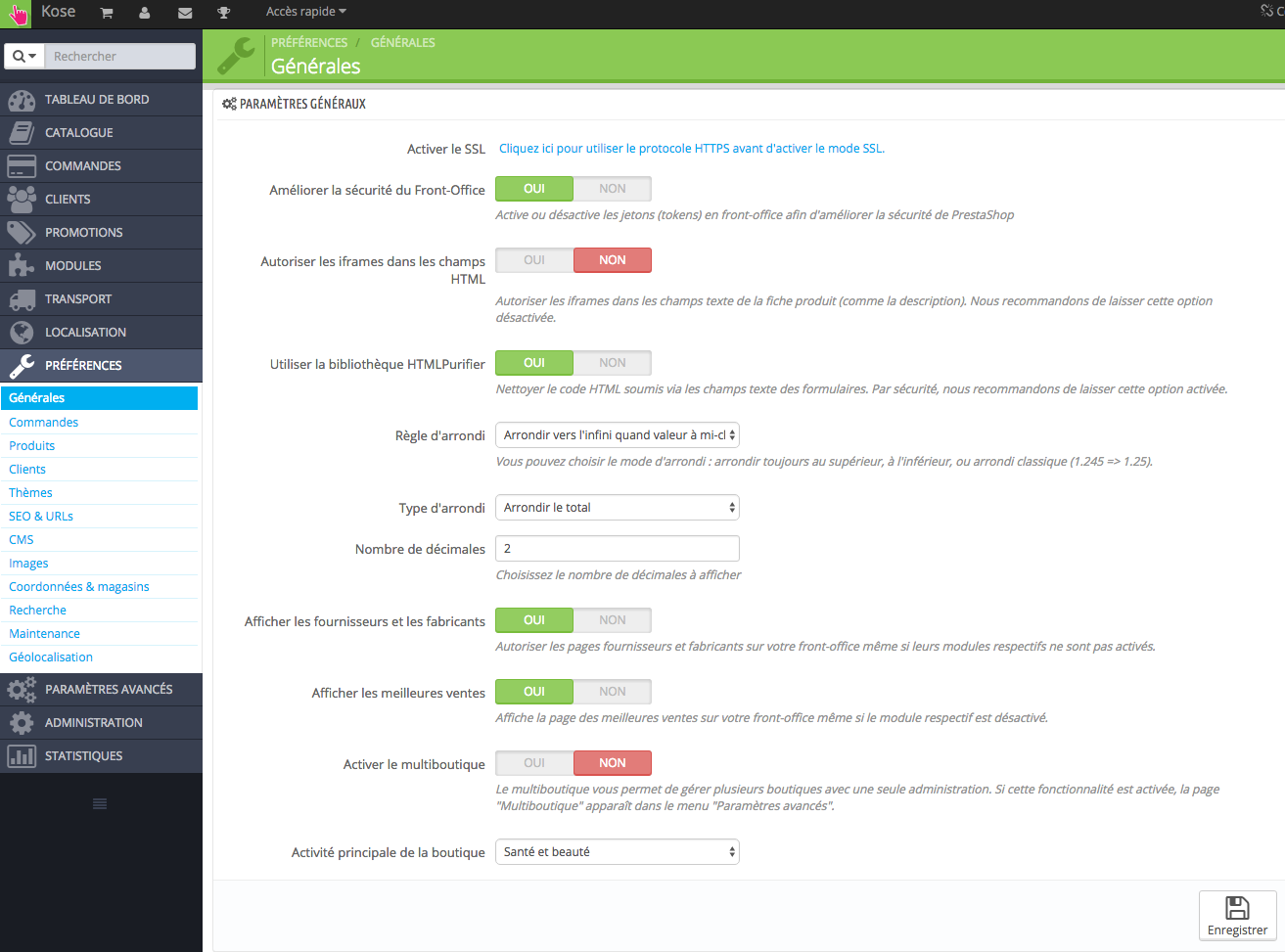Viewport: 1285px width, 952px height.
Task: Click the Commandes credit card icon
Action: pos(22,166)
